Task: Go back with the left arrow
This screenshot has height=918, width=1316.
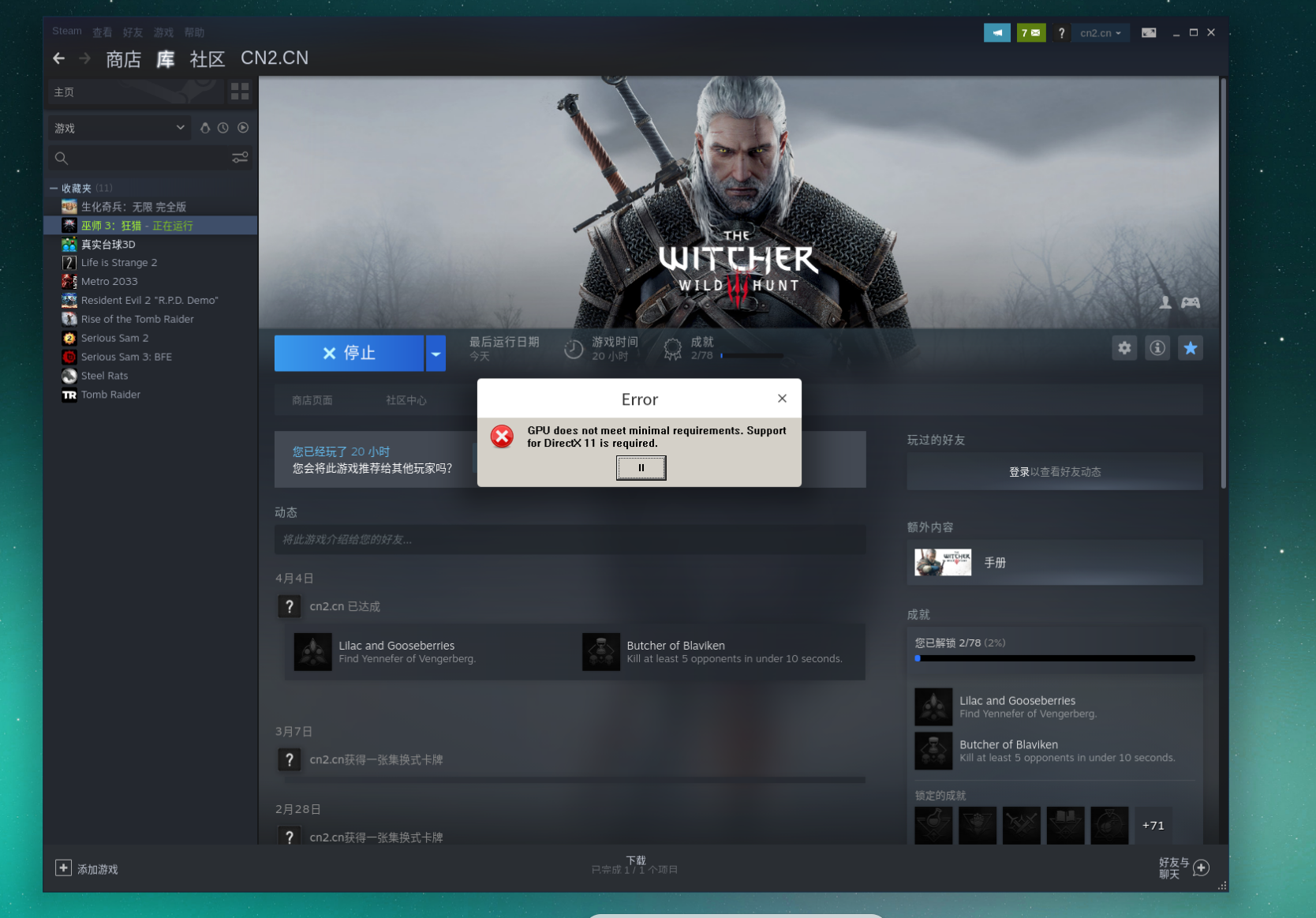Action: pos(59,58)
